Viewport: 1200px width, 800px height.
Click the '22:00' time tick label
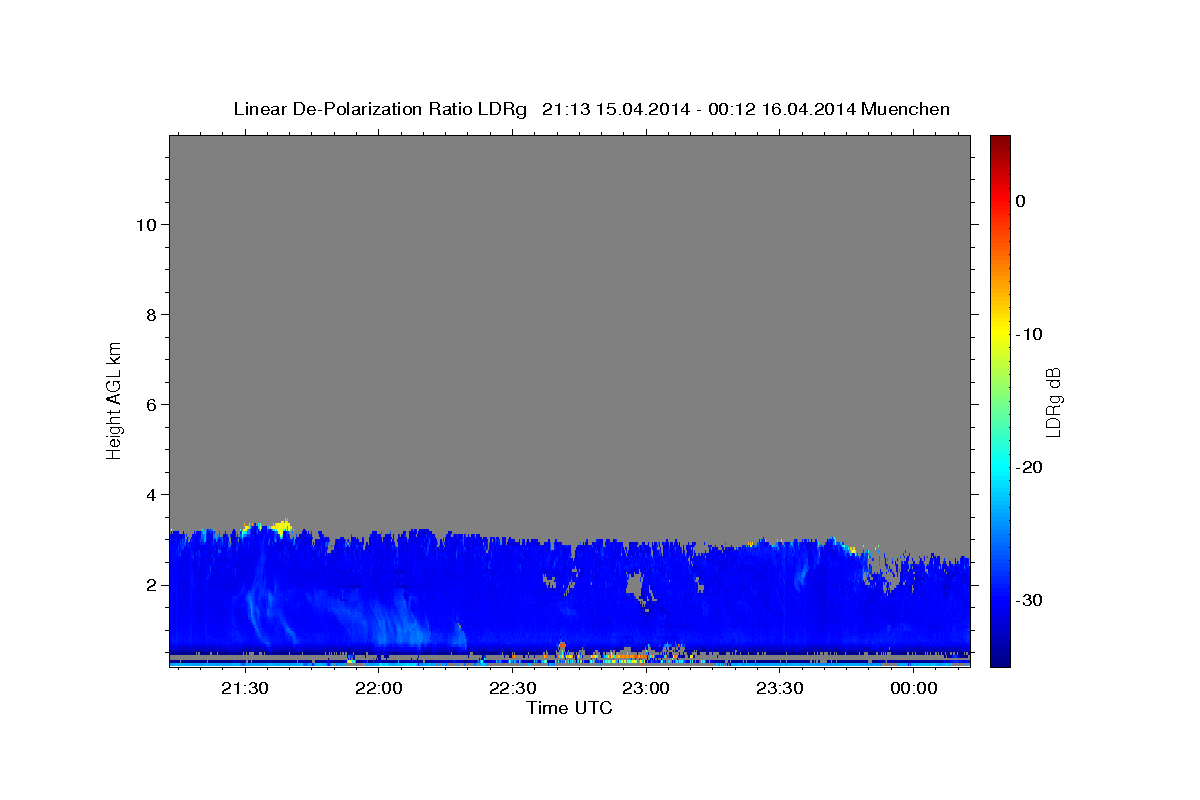[378, 688]
